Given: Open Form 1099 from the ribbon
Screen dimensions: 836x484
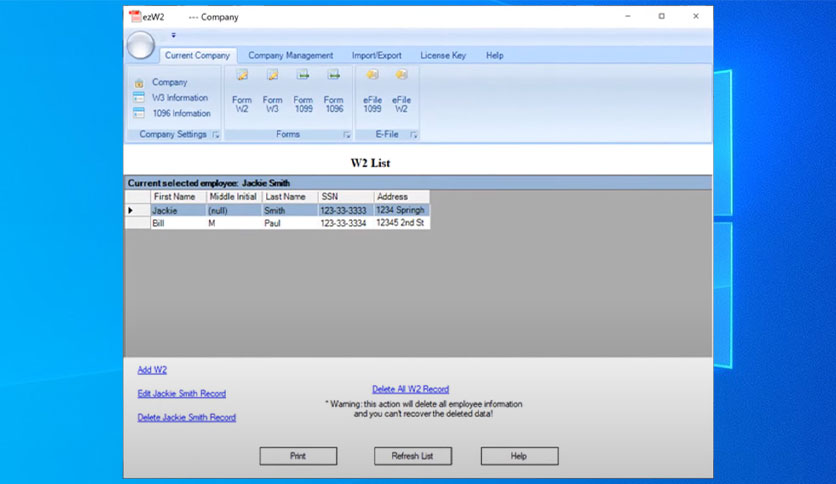Looking at the screenshot, I should 303,91.
